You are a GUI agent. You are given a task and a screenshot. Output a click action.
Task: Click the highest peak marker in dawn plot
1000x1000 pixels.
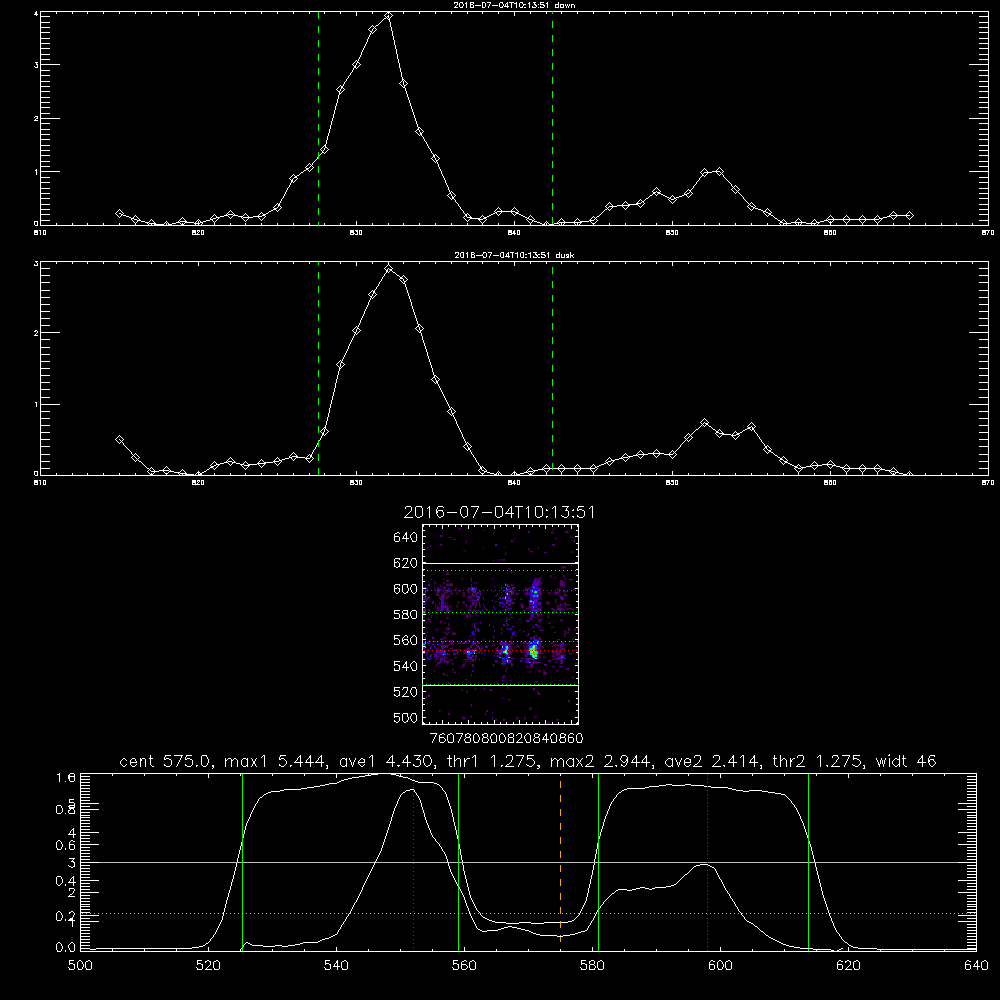tap(388, 16)
